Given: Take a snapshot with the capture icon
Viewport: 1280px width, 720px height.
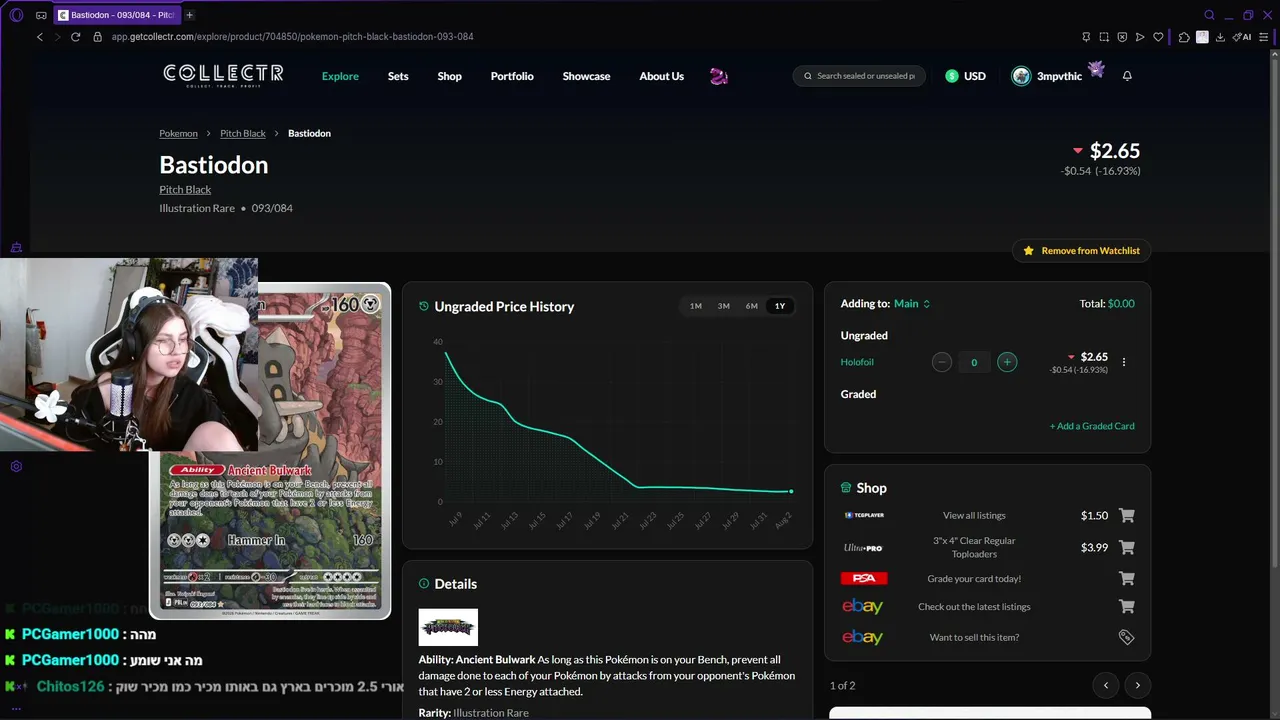Looking at the screenshot, I should (1104, 37).
